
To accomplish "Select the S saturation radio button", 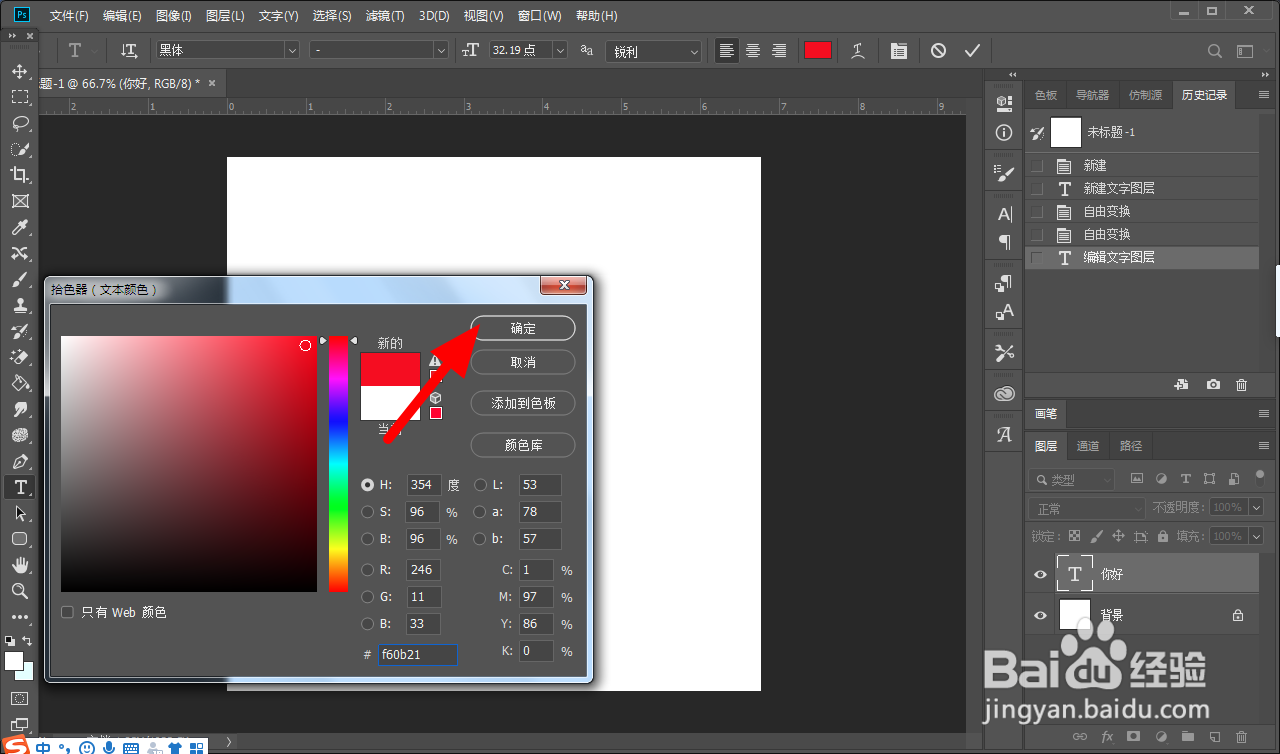I will (368, 512).
